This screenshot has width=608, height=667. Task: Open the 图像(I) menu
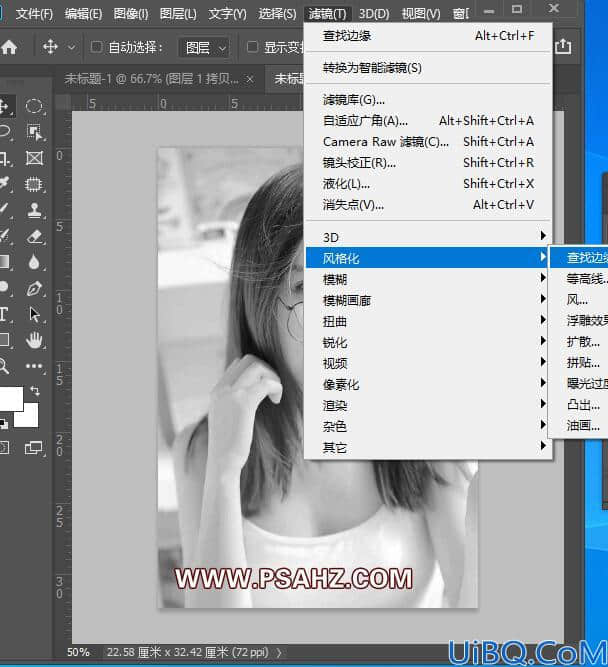click(131, 14)
